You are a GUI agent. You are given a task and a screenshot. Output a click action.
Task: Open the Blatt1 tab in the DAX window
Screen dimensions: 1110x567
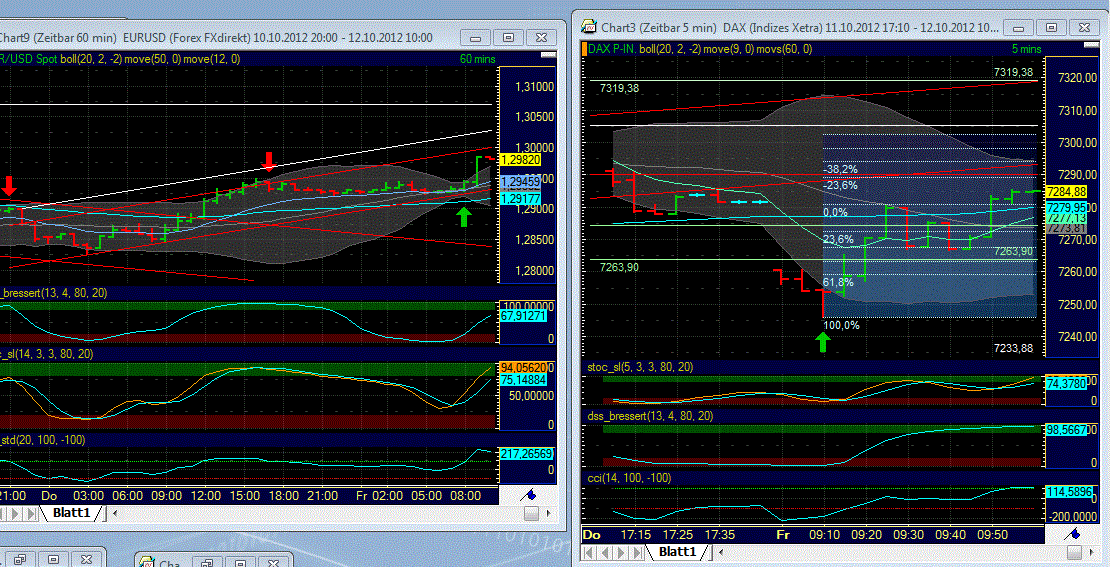click(x=677, y=551)
